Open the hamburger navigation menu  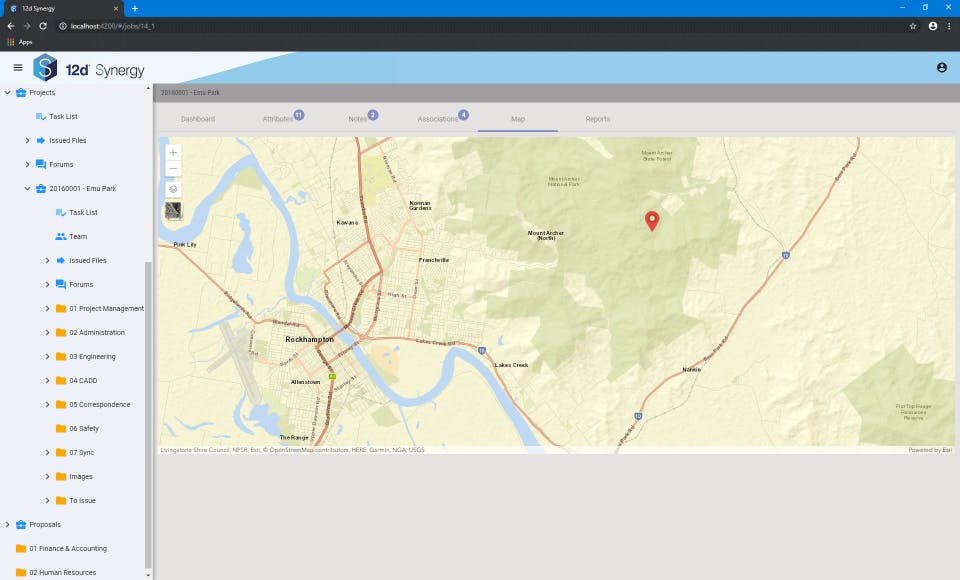coord(18,67)
